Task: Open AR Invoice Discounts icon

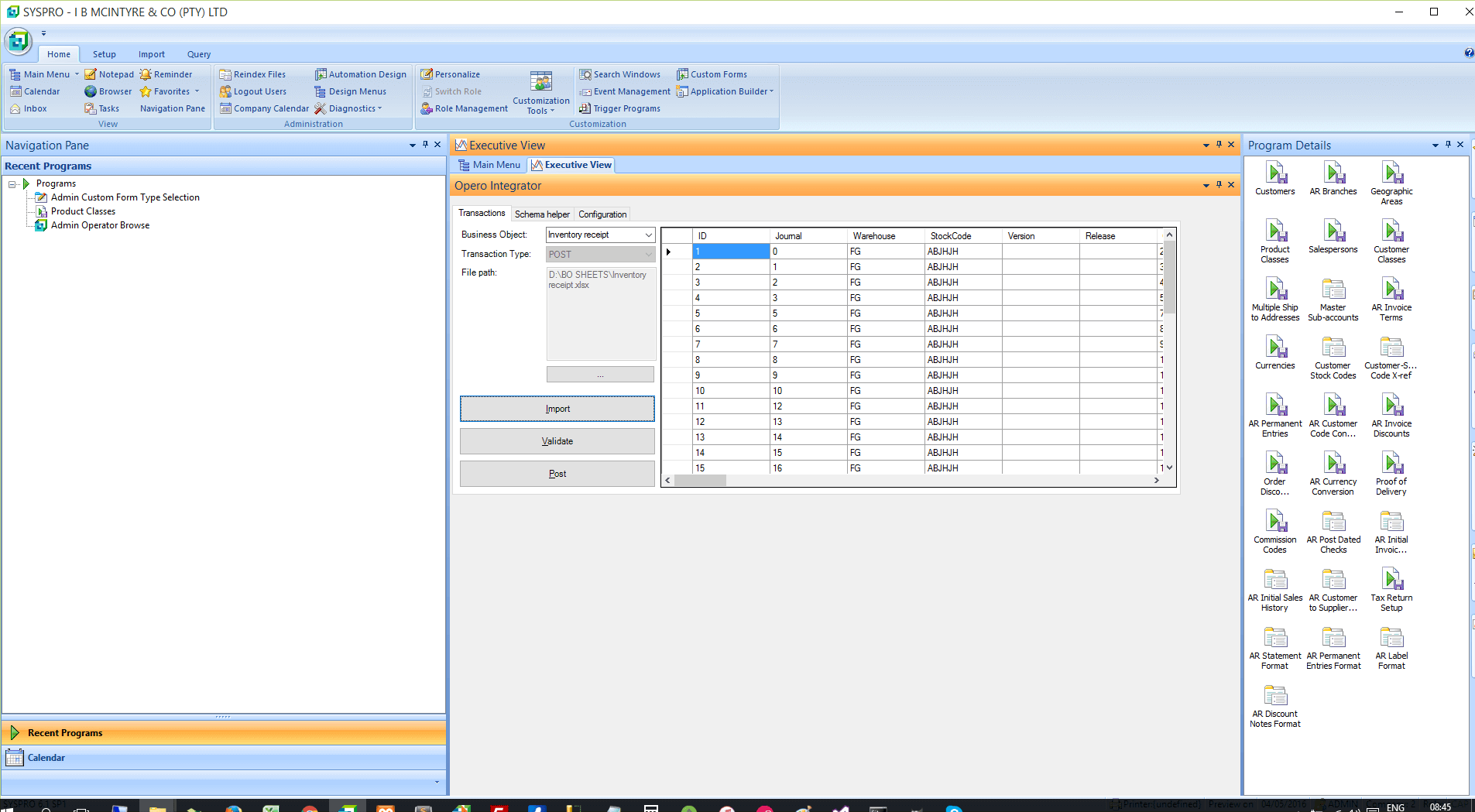Action: (1391, 415)
